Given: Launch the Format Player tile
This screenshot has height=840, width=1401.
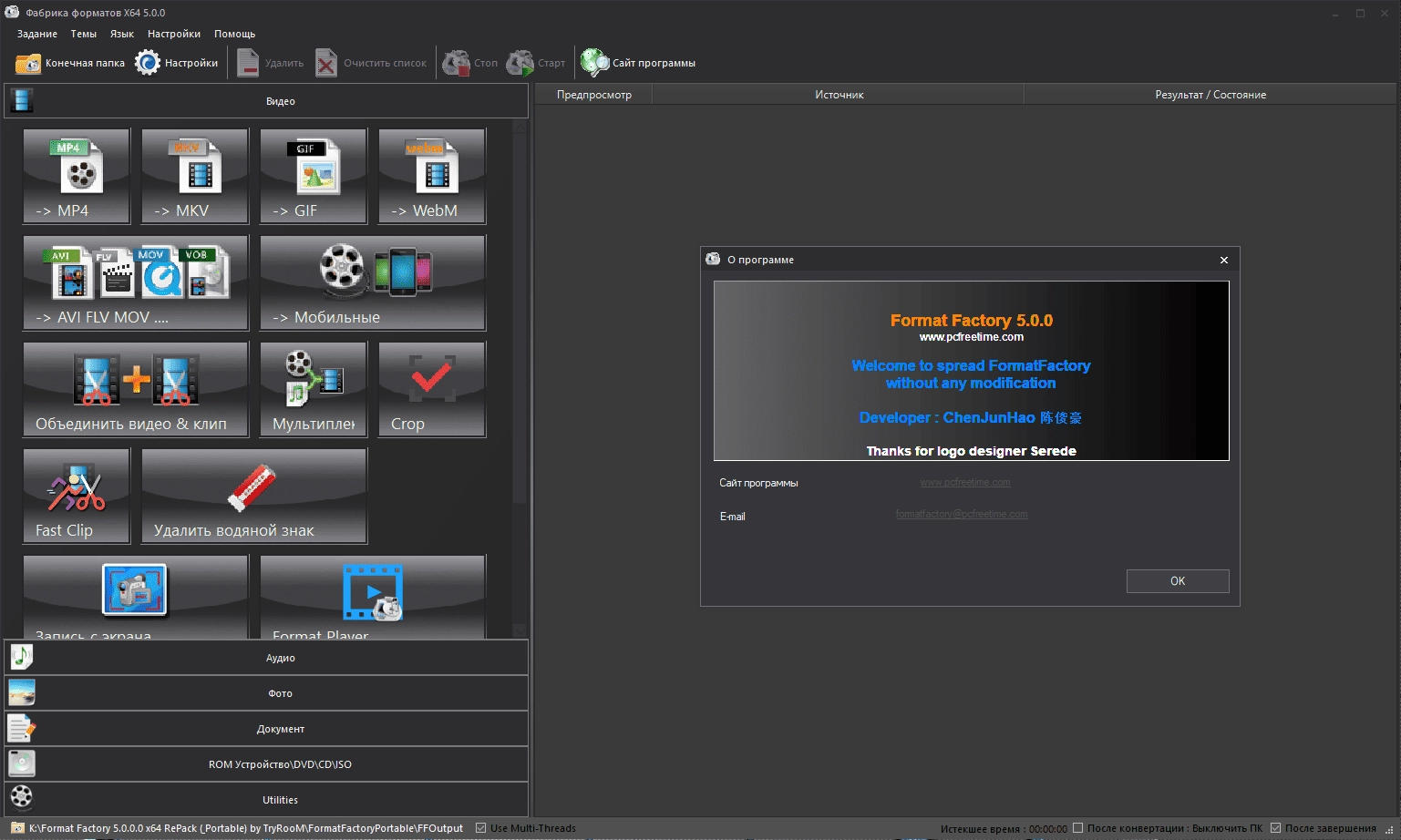Looking at the screenshot, I should [373, 597].
